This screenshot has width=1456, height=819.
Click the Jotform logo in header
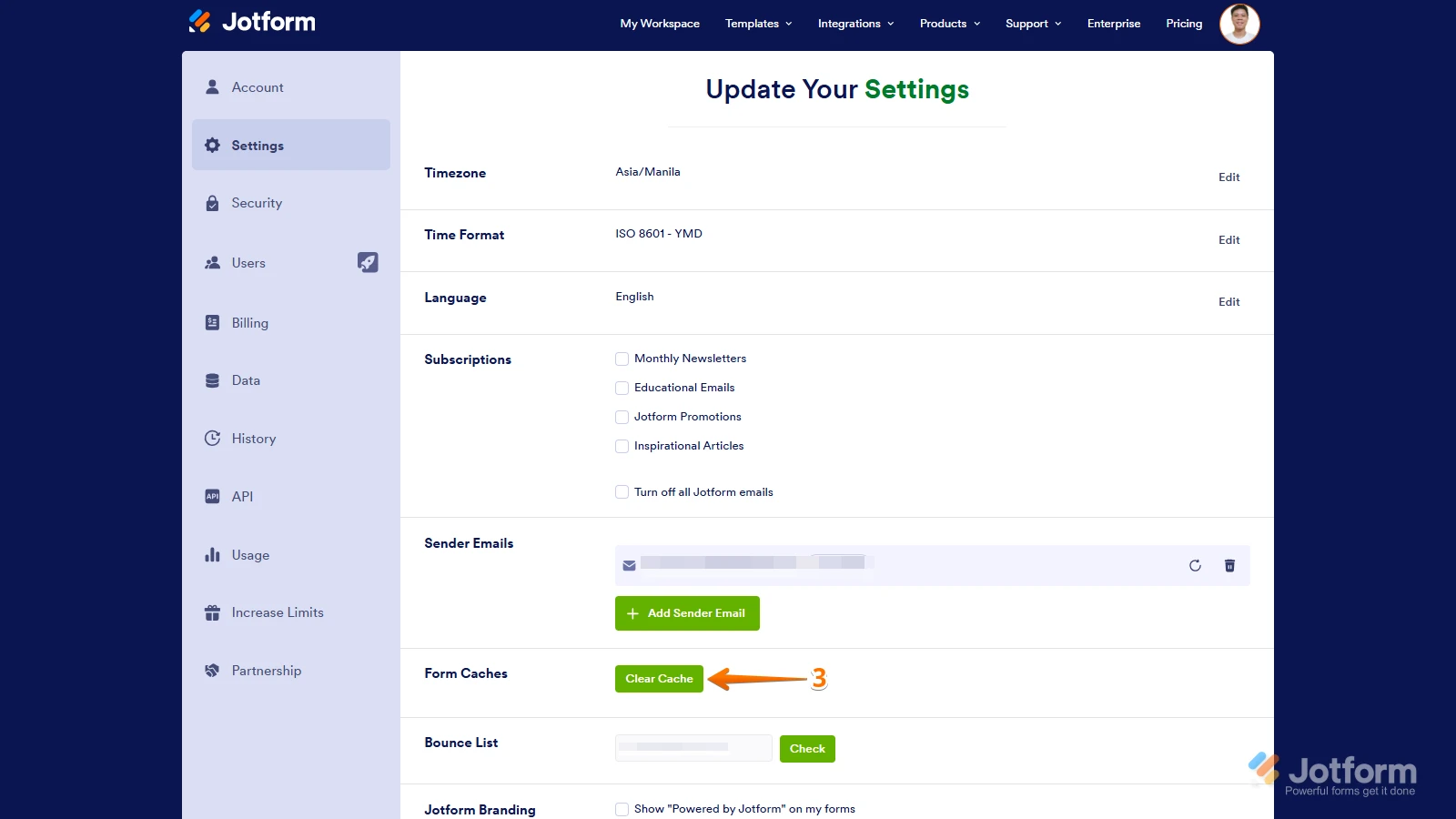coord(252,22)
